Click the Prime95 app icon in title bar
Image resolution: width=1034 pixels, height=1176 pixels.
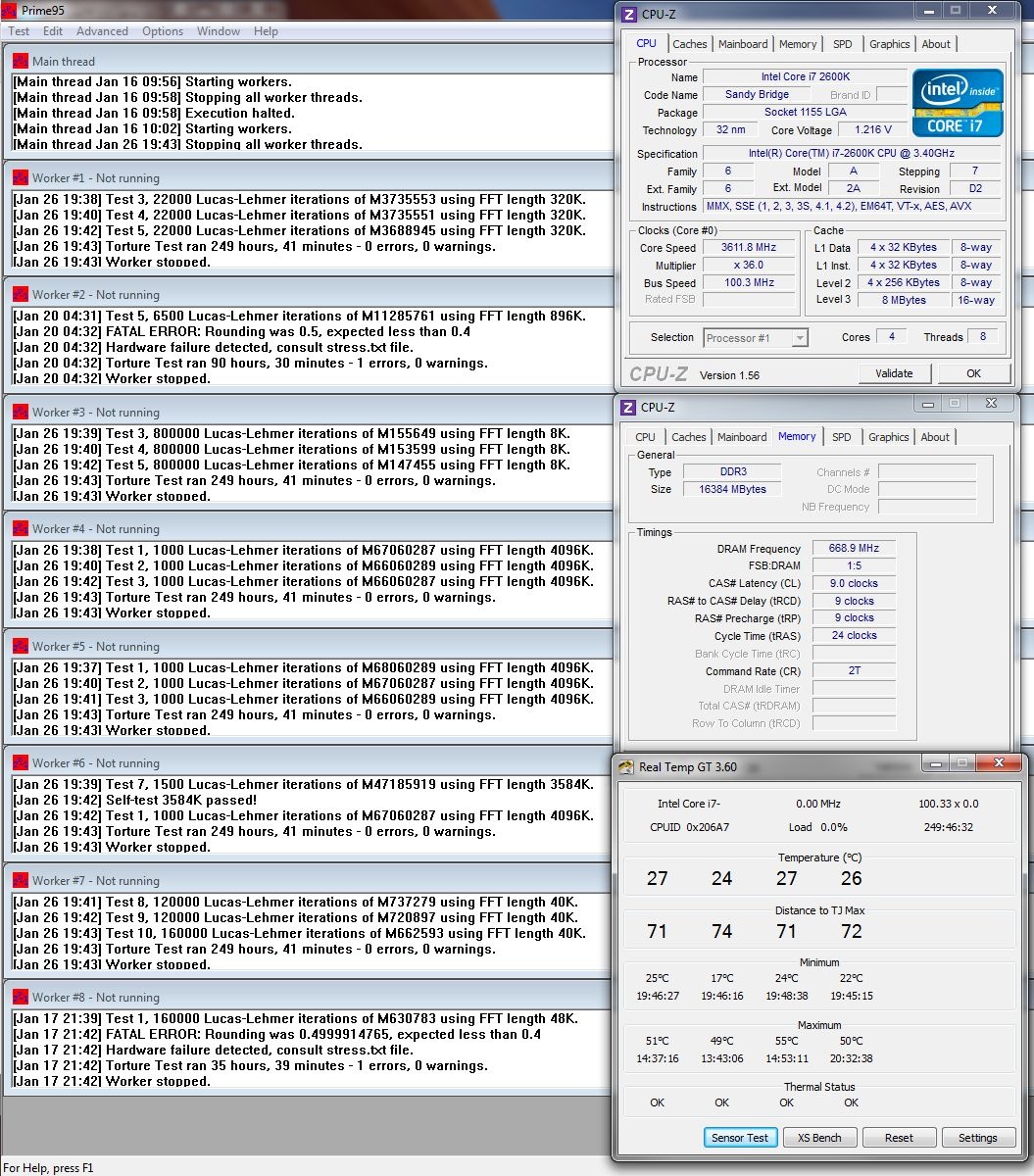pos(9,10)
